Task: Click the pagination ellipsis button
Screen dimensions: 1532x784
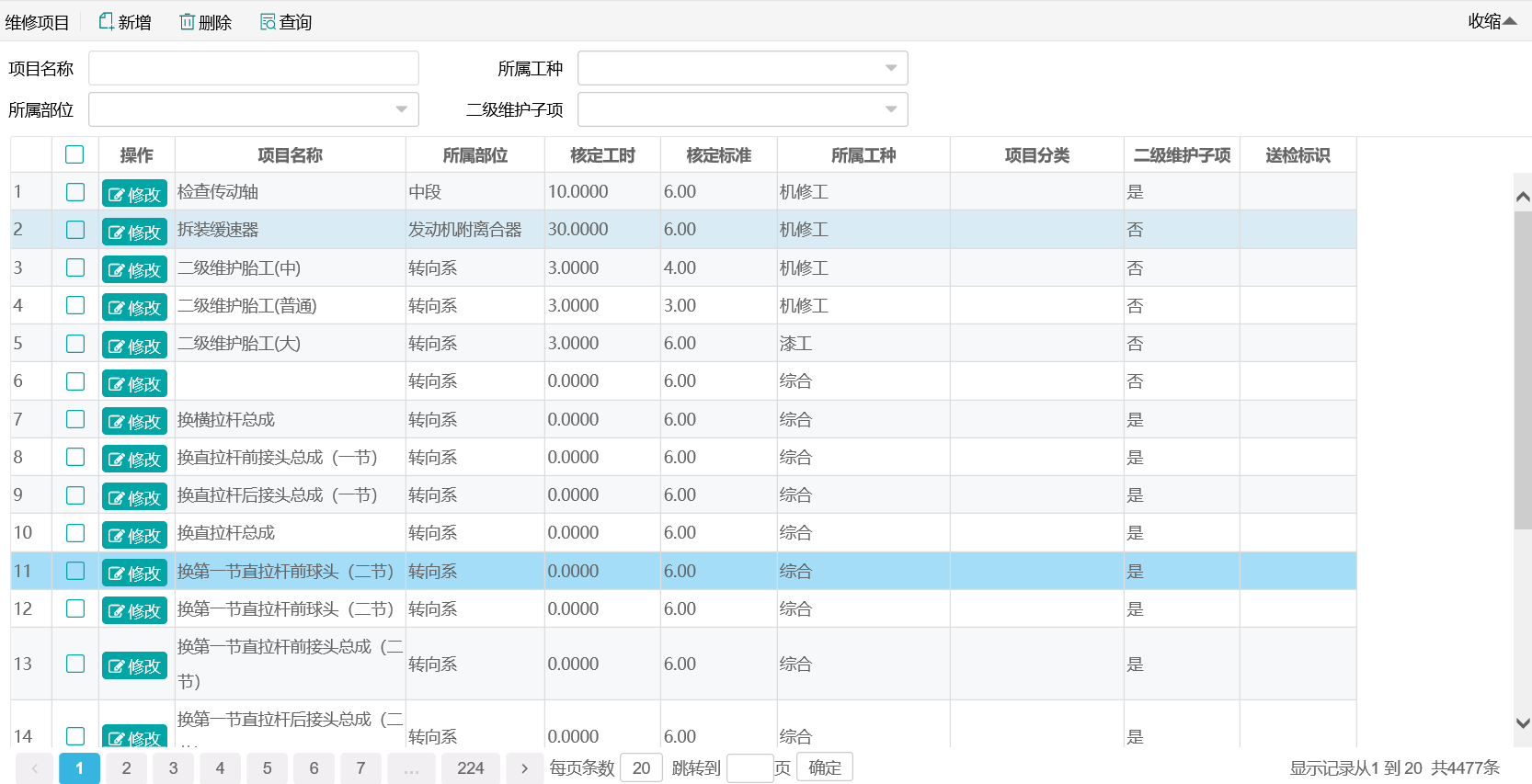Action: coord(411,768)
